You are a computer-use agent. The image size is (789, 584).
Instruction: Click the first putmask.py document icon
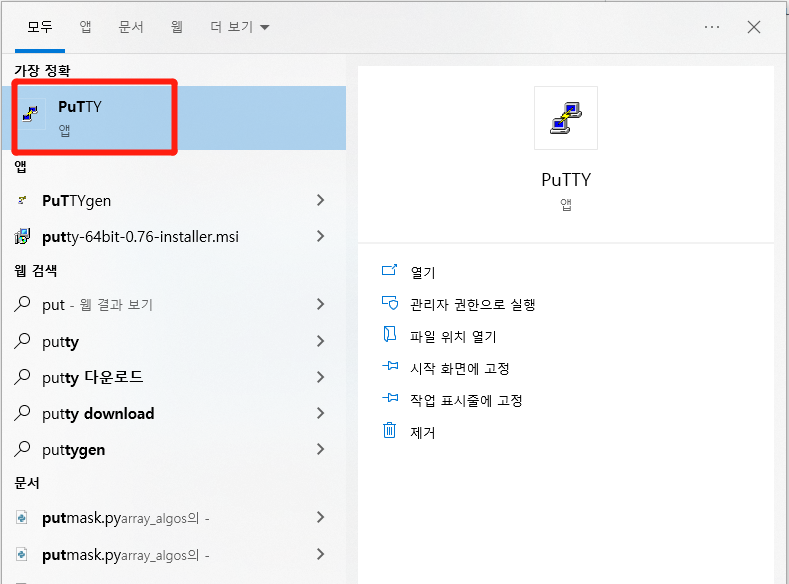[22, 517]
